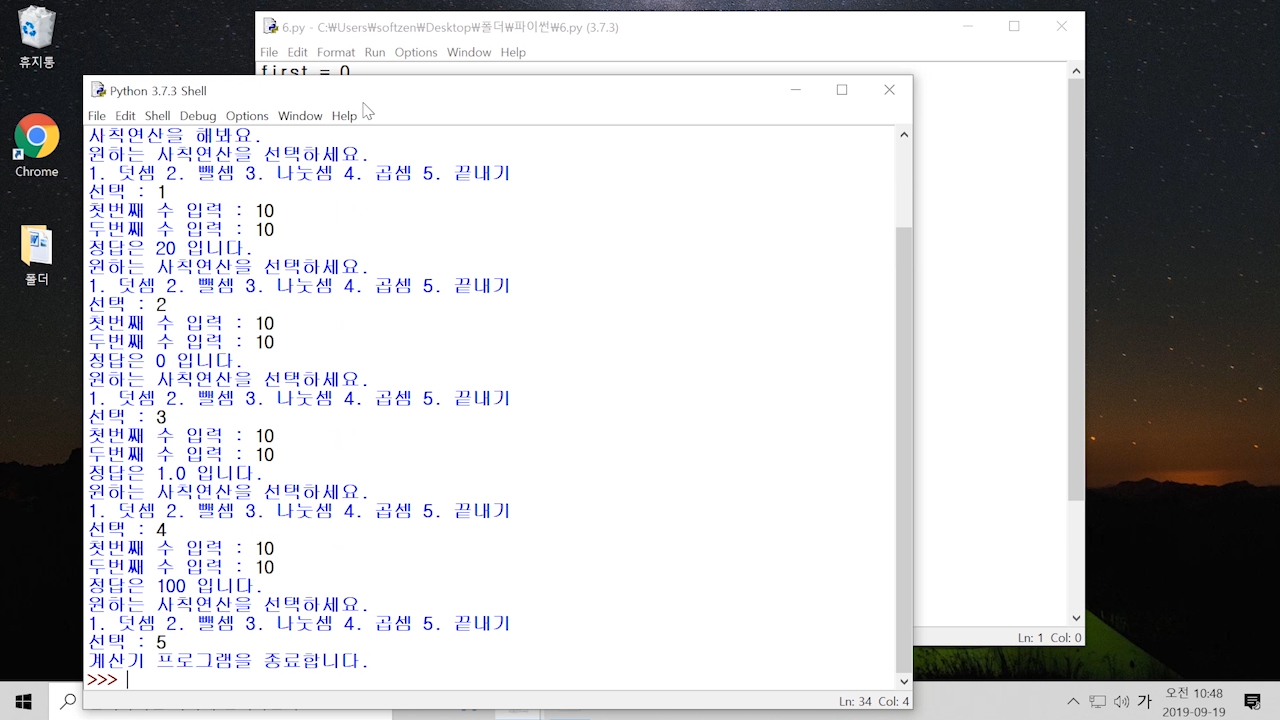Click output '정답은 20 입니다.'
Image resolution: width=1280 pixels, height=720 pixels.
pos(170,248)
